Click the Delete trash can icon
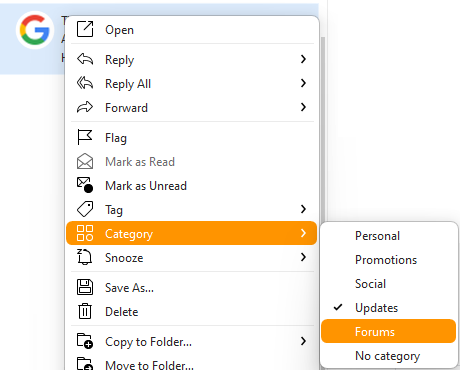The height and width of the screenshot is (370, 460). 85,311
